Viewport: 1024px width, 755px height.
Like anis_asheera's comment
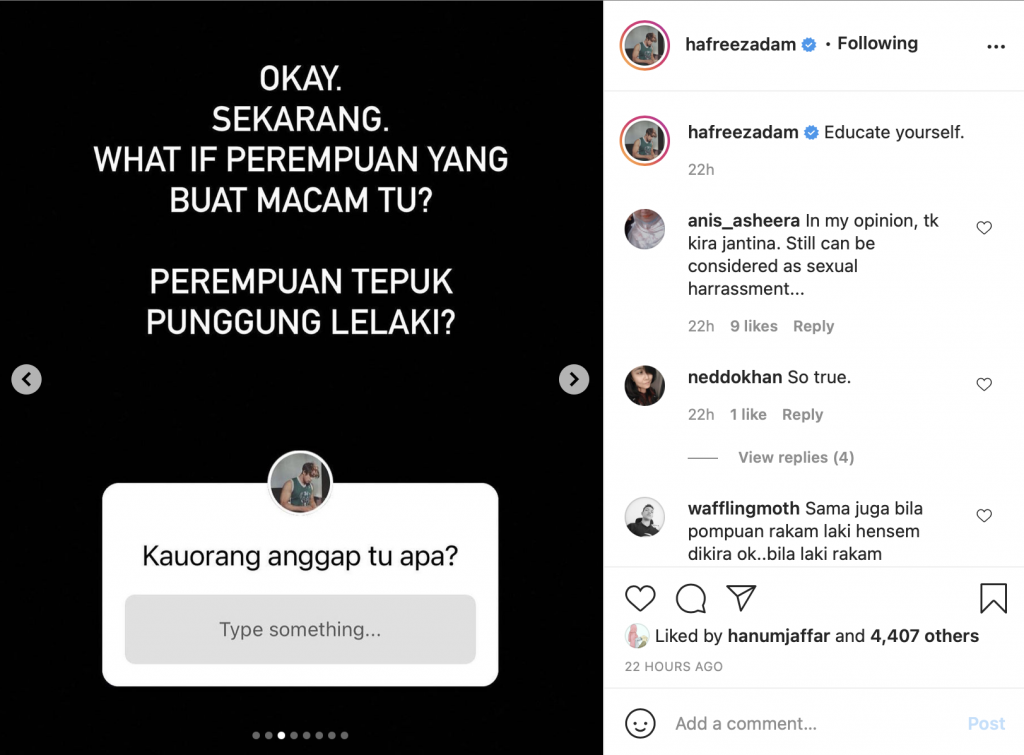[x=984, y=228]
